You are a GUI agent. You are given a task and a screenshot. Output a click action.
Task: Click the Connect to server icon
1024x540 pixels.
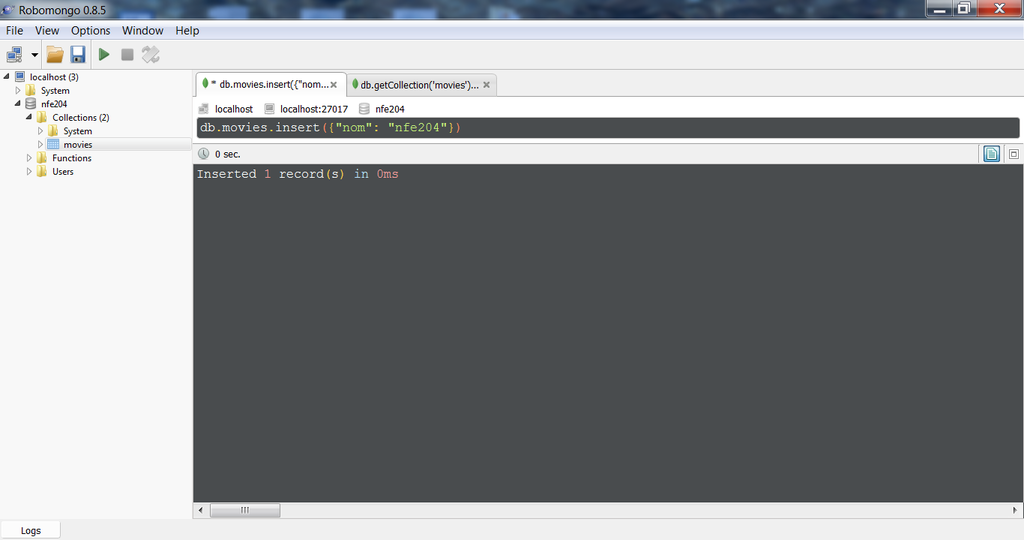(15, 54)
